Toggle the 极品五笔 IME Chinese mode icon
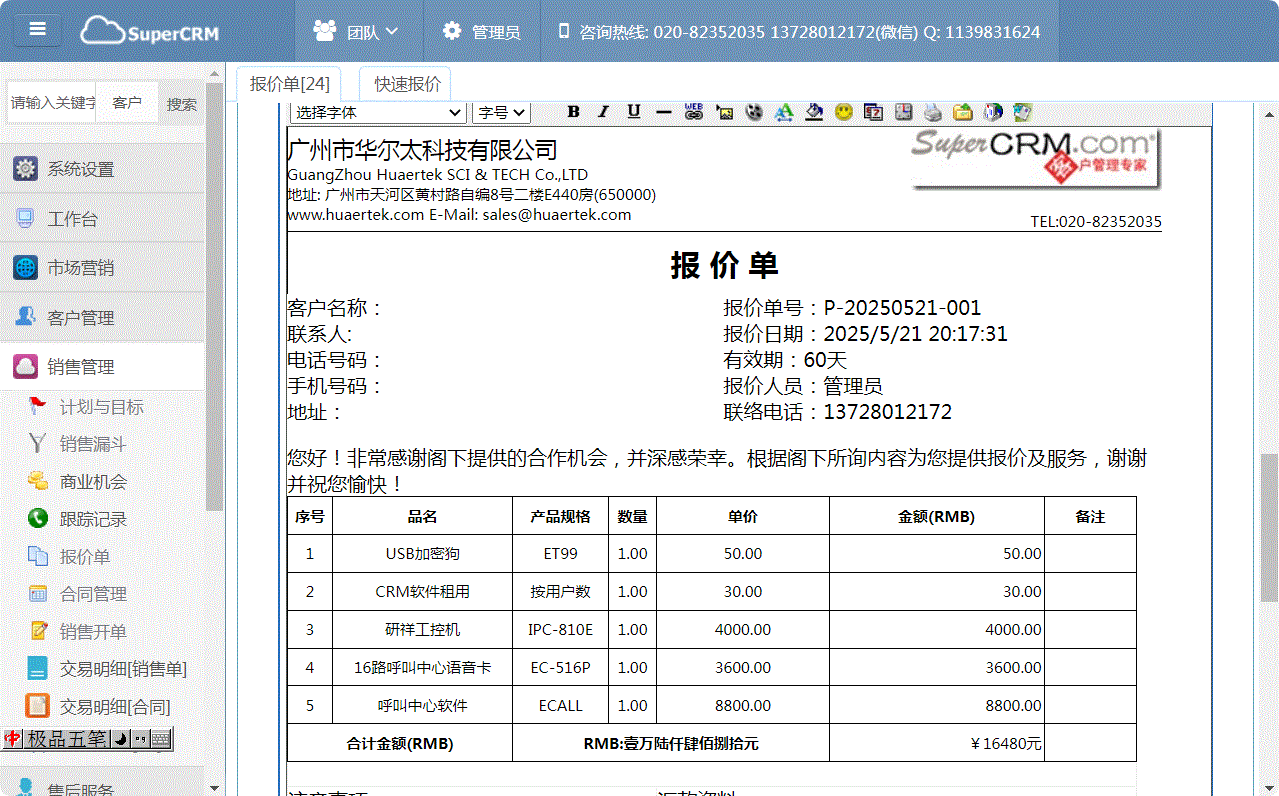The image size is (1279, 796). 13,739
